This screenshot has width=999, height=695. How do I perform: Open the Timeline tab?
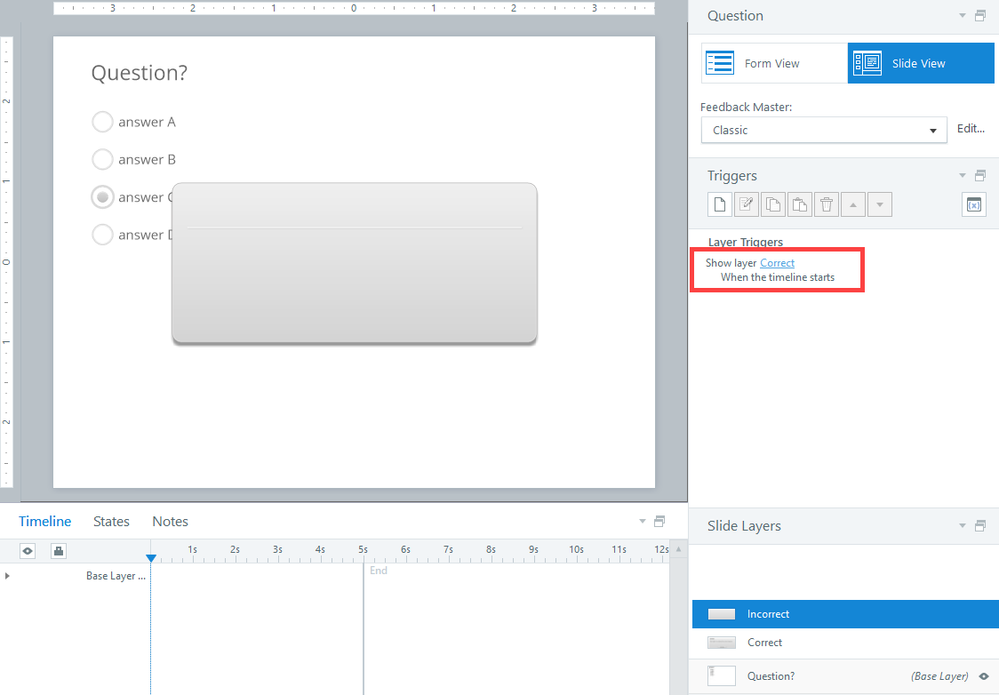[x=45, y=521]
